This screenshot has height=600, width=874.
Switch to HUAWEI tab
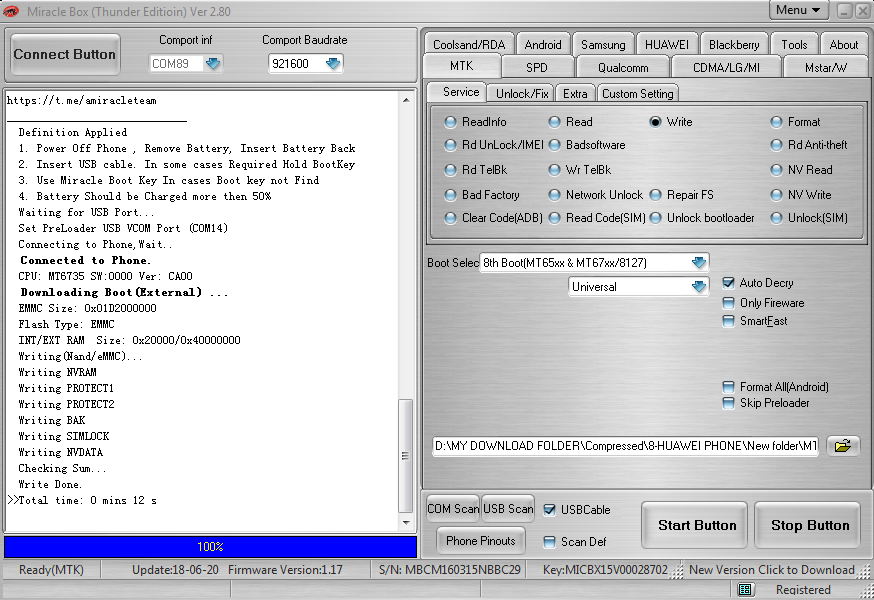pos(667,44)
